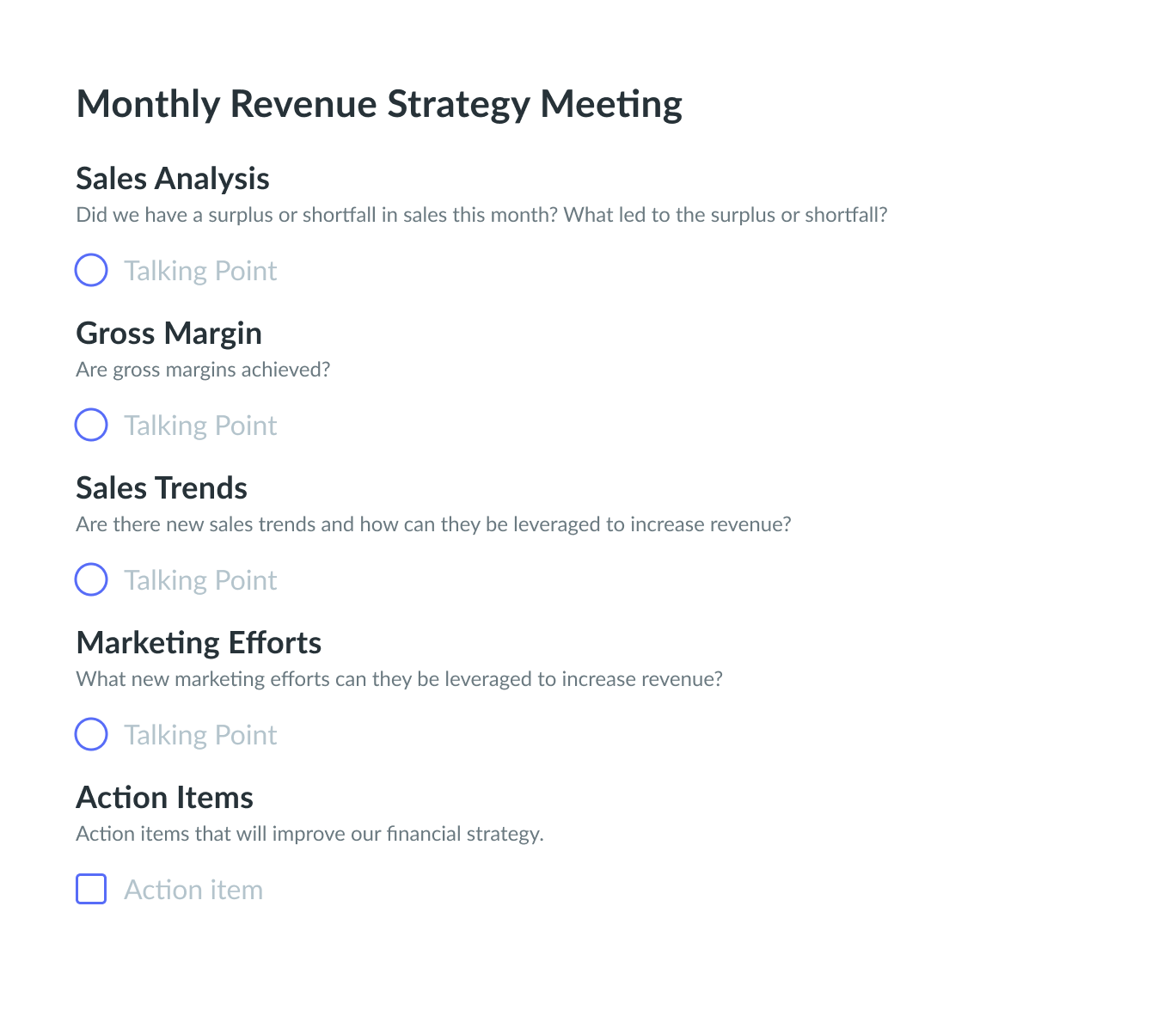This screenshot has width=1176, height=1035.
Task: Check the circle under Sales Analysis
Action: tap(91, 270)
